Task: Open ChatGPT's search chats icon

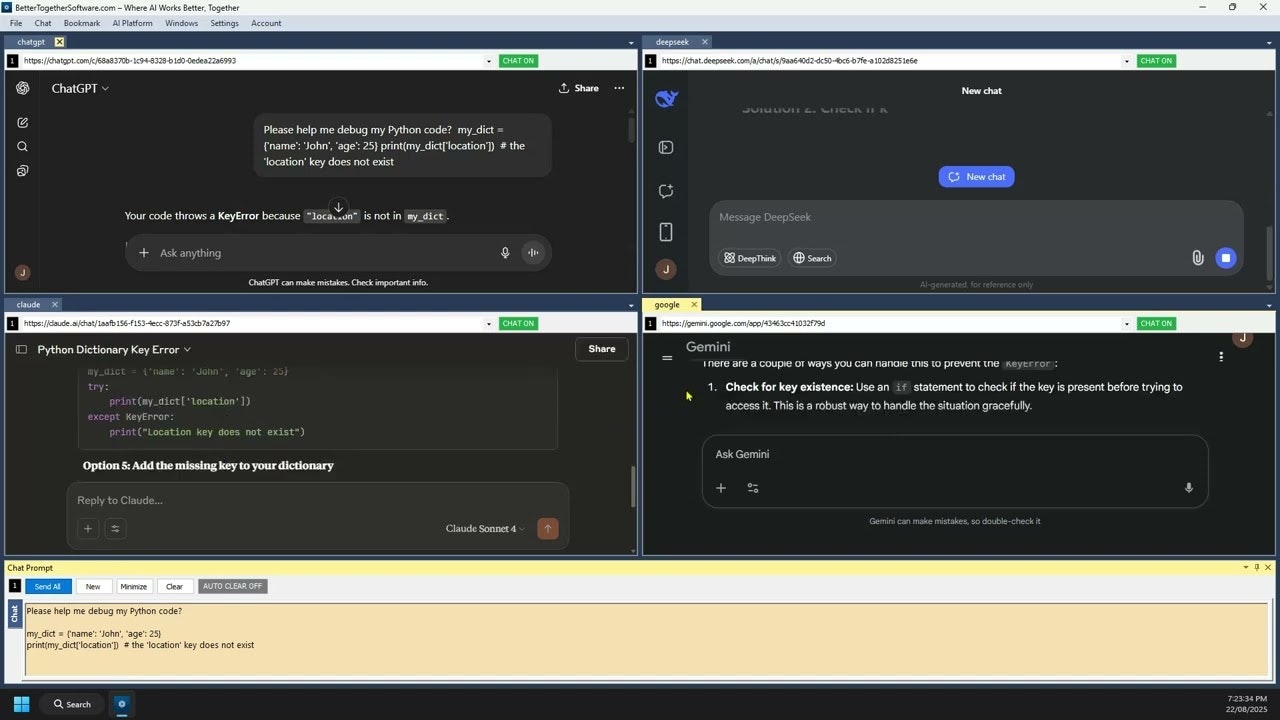Action: click(22, 146)
